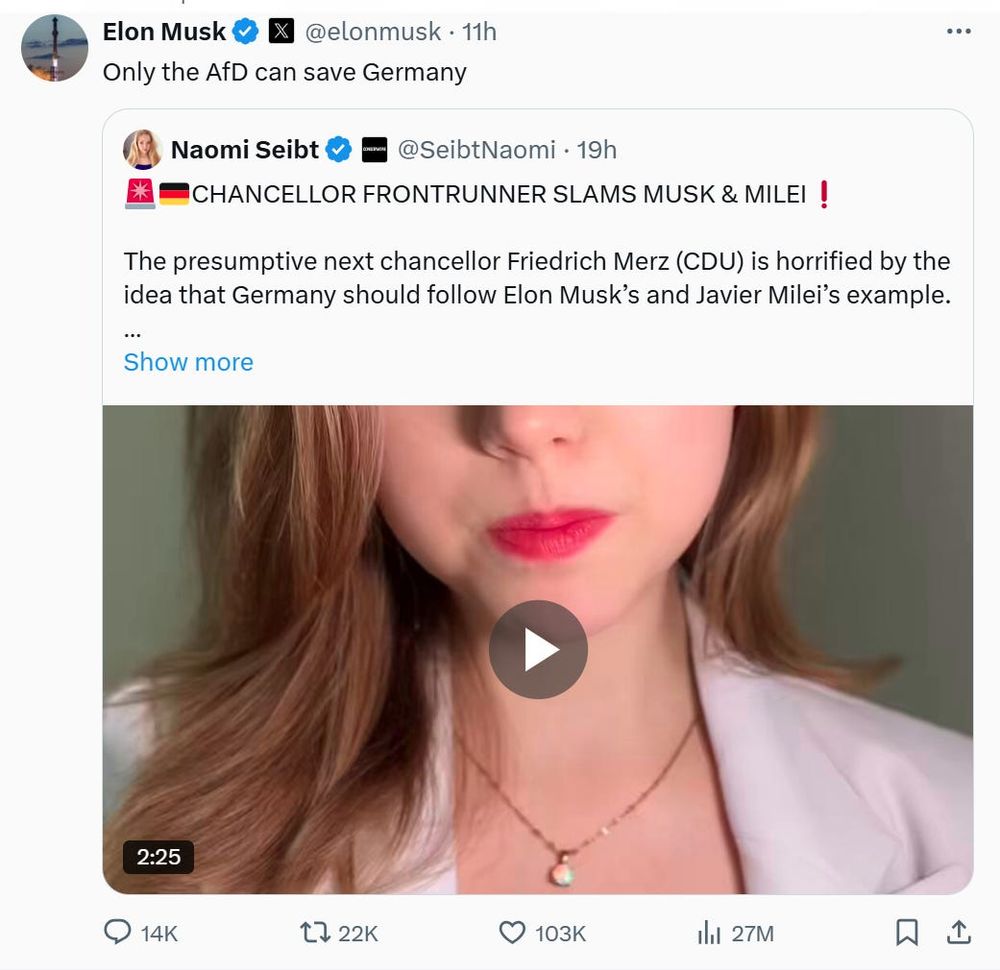Bookmark this post

coord(907,933)
